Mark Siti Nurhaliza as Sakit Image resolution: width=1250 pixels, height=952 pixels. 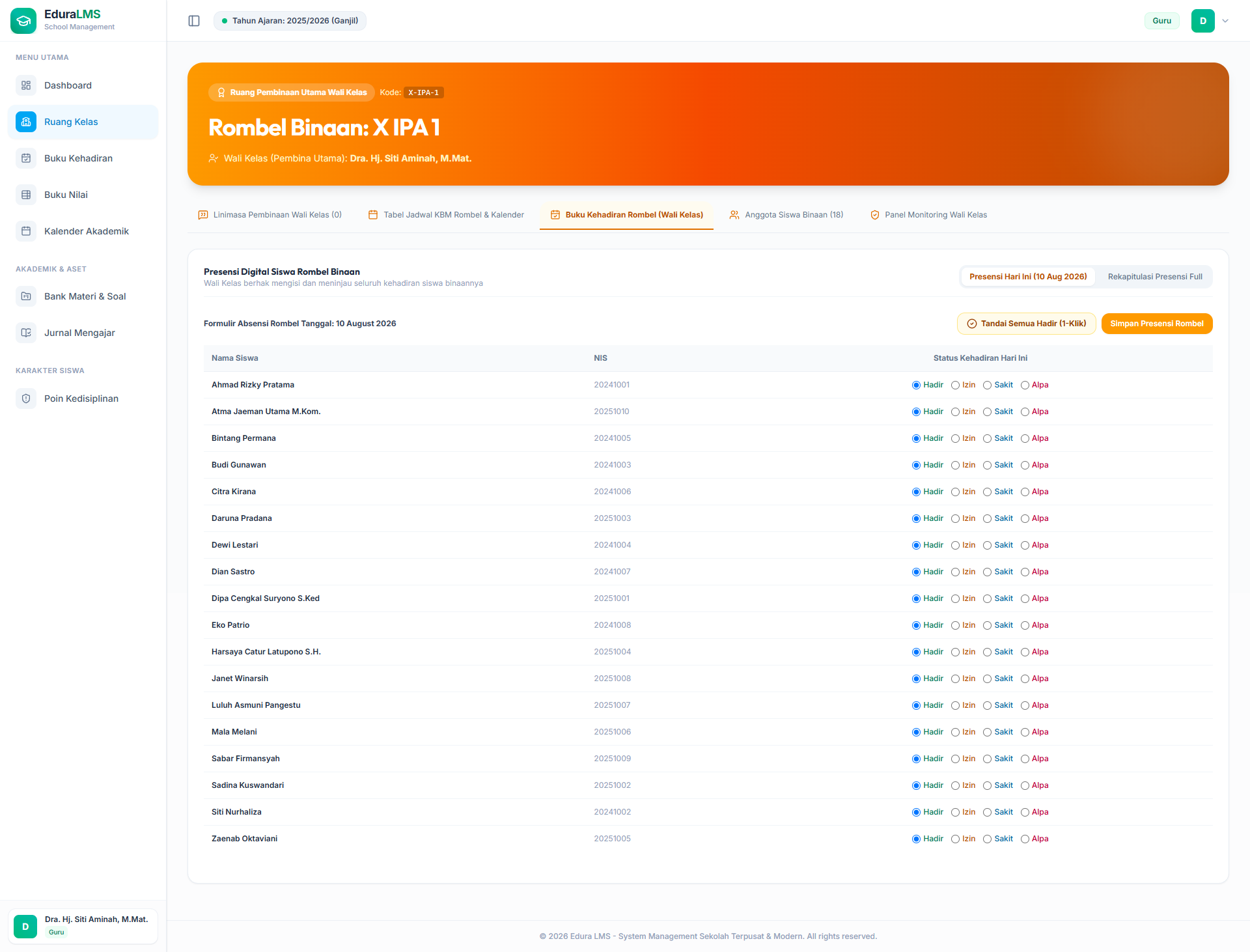[x=988, y=813]
